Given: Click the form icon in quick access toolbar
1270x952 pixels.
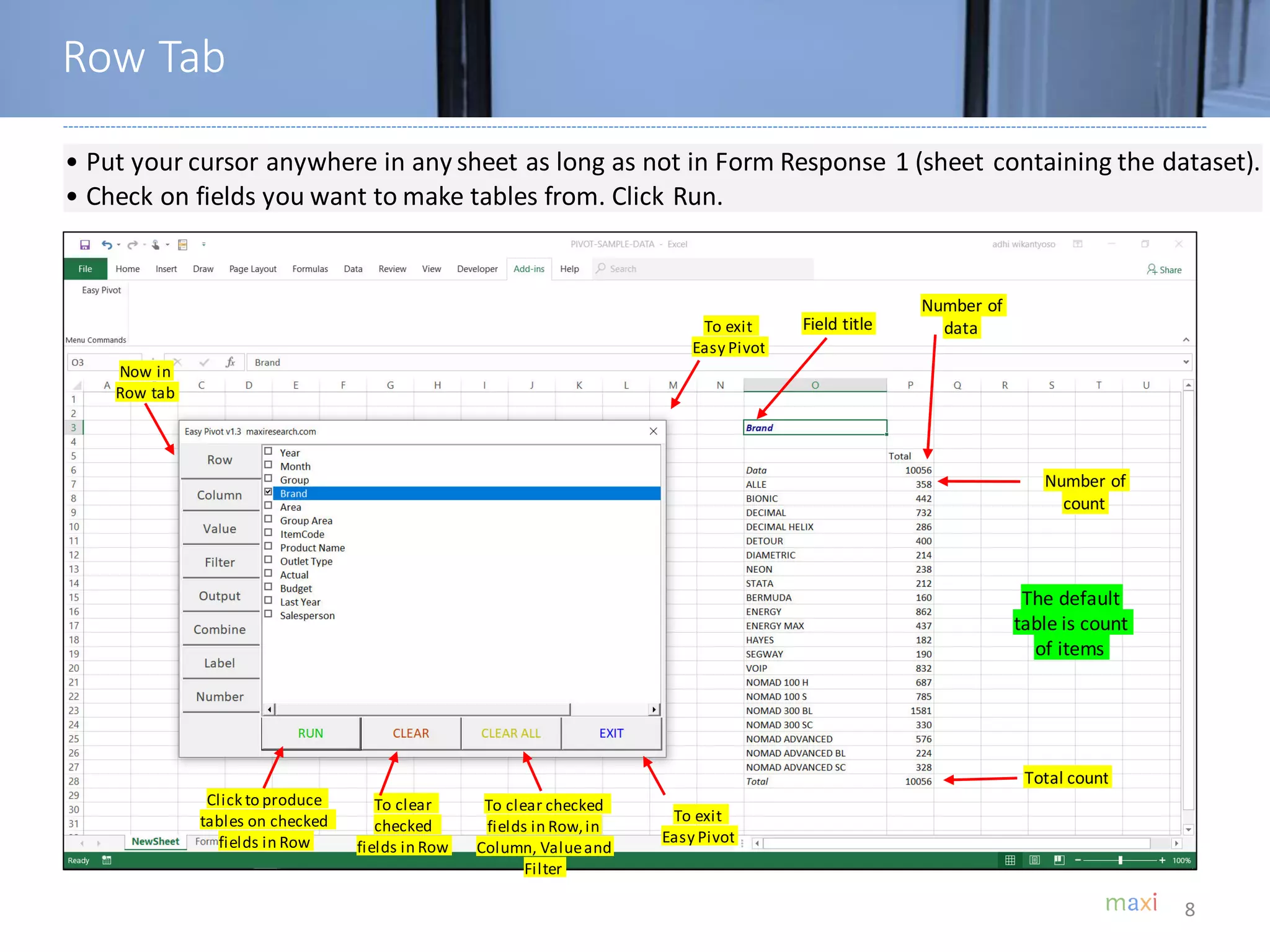Looking at the screenshot, I should [182, 245].
